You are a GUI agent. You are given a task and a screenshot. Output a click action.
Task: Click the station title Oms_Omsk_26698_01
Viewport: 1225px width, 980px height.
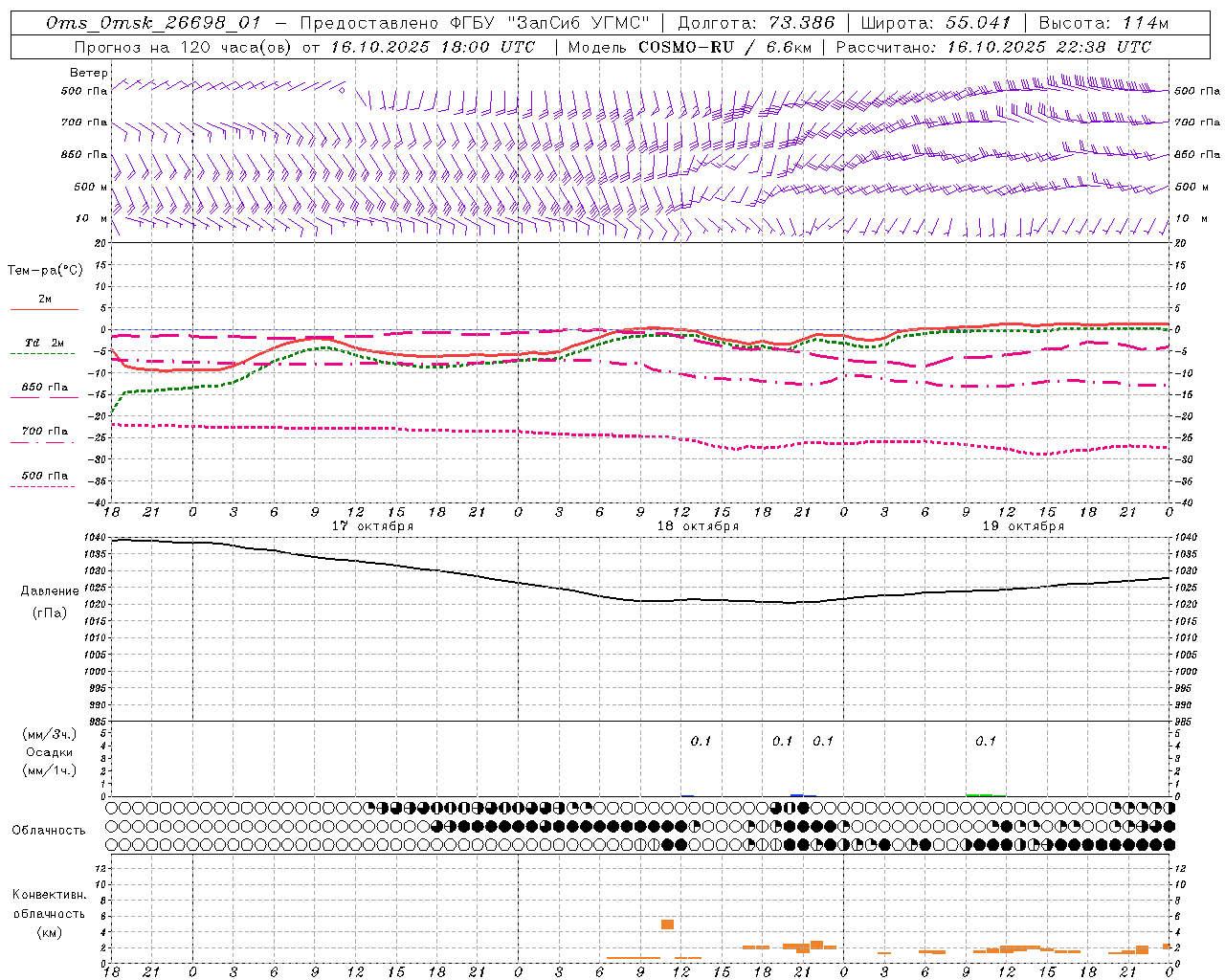click(x=153, y=23)
